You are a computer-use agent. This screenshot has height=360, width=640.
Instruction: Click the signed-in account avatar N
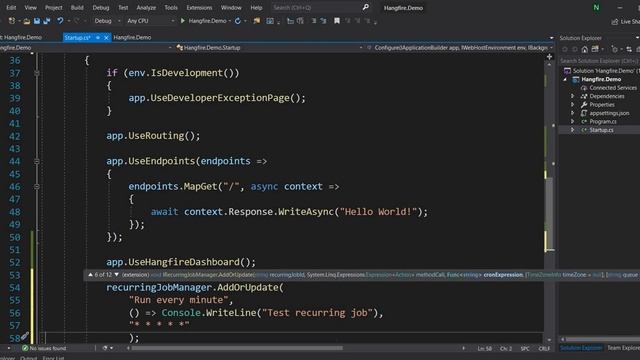point(596,7)
